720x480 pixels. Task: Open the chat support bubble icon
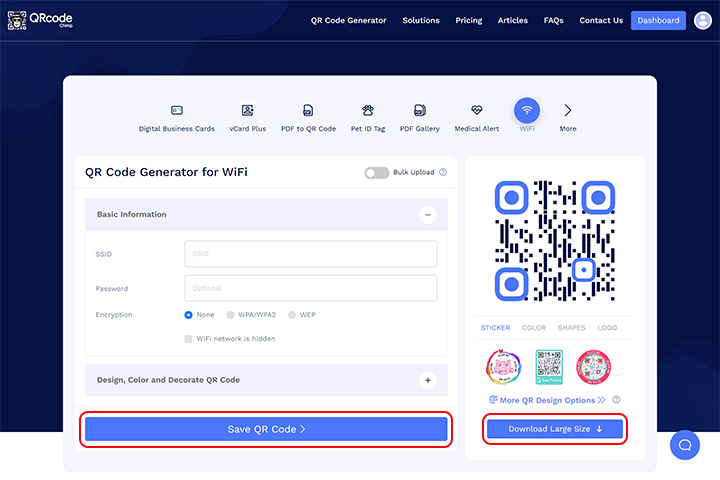pyautogui.click(x=684, y=444)
